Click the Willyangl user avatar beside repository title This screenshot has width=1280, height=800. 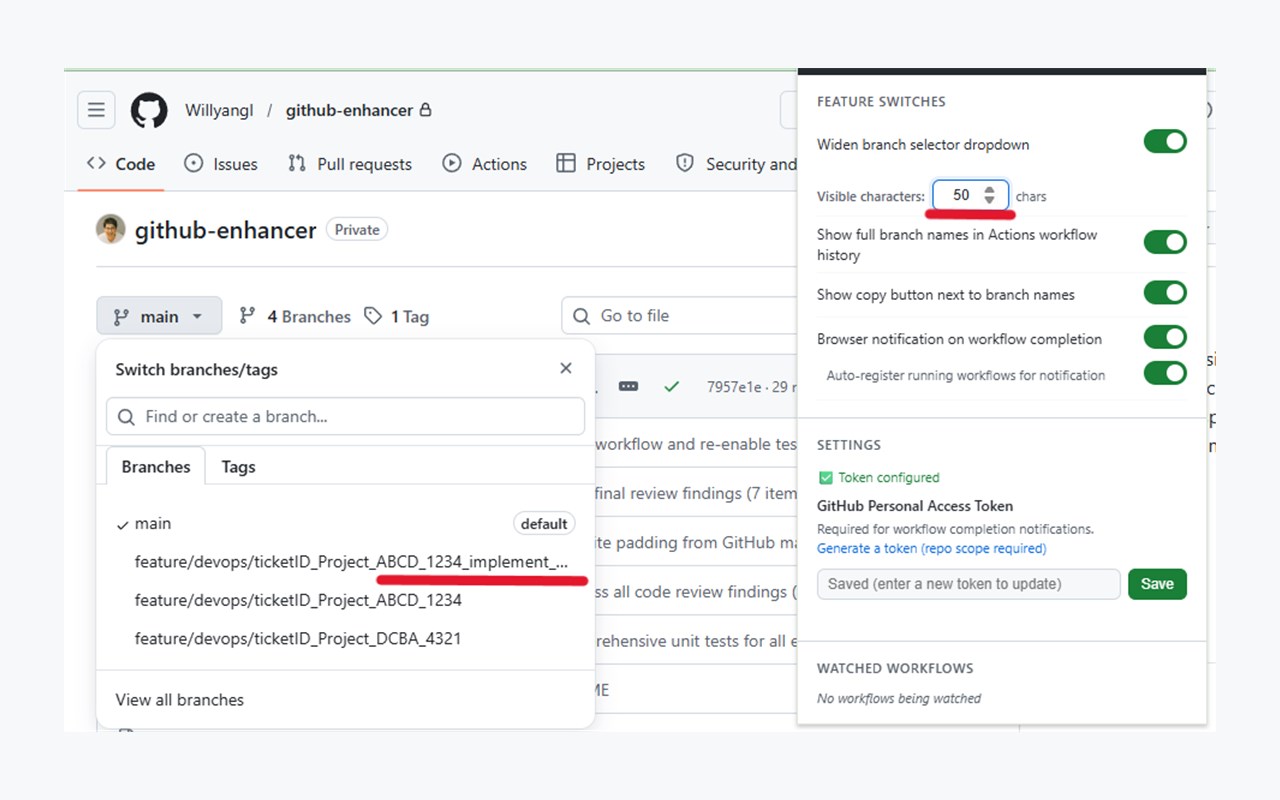pyautogui.click(x=111, y=229)
